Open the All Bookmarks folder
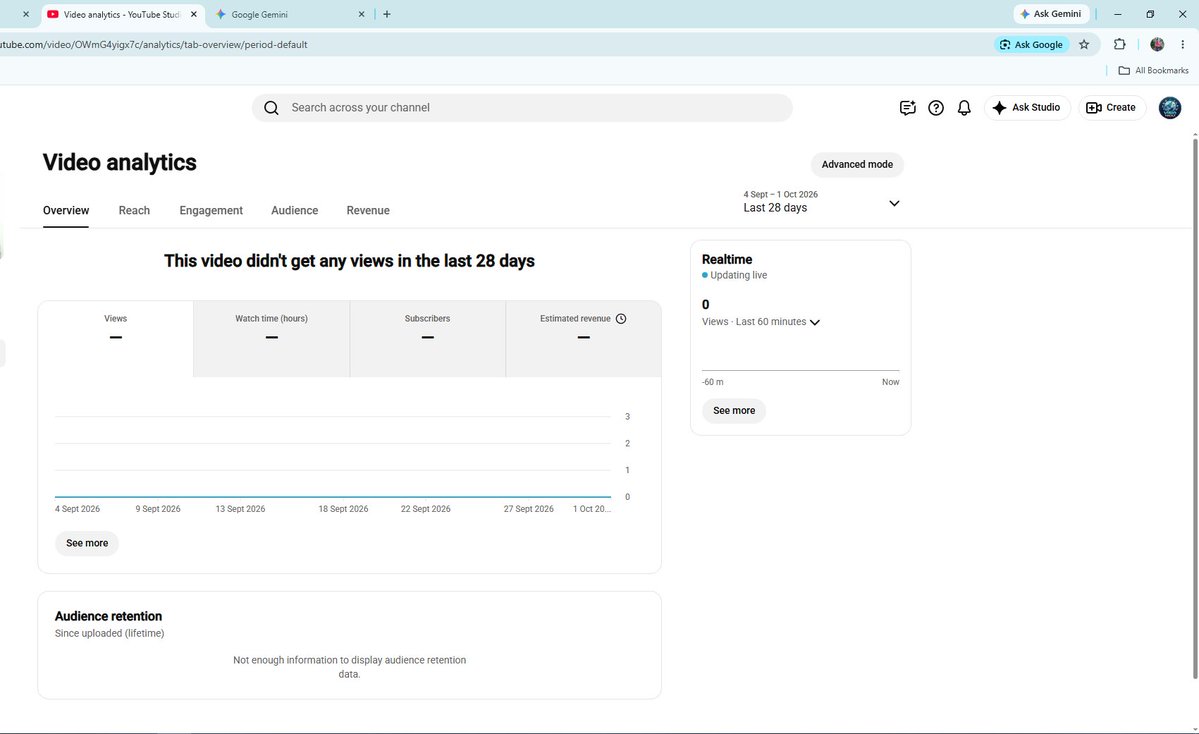Screen dimensions: 1199x734 [x=1154, y=70]
